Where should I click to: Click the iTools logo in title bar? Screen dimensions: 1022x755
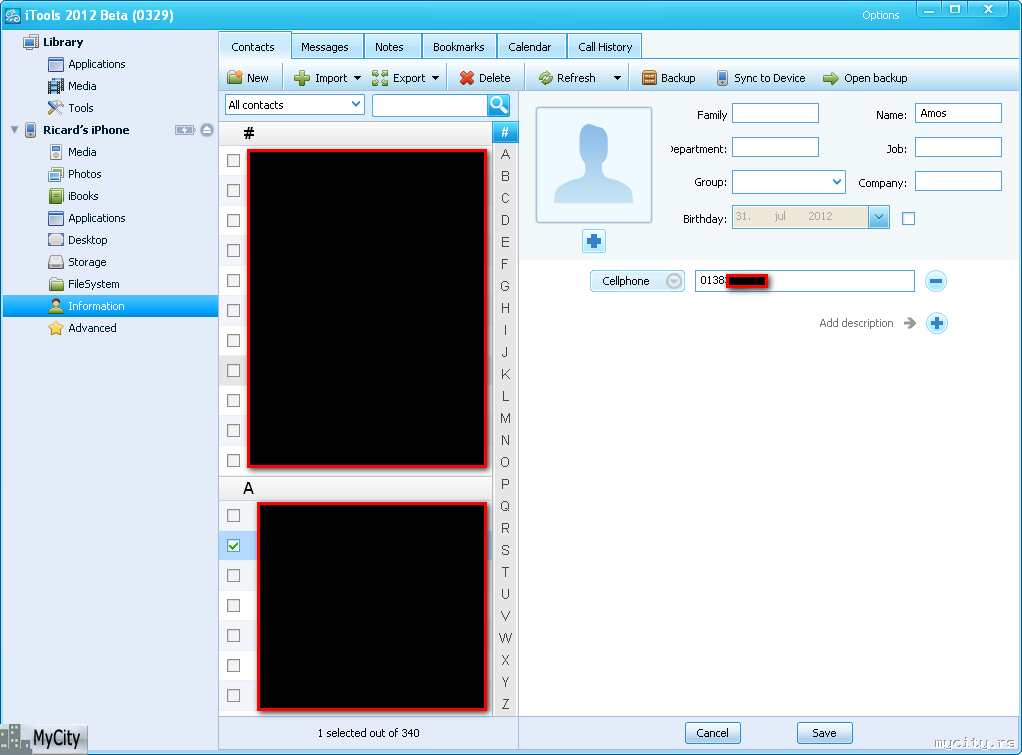pyautogui.click(x=12, y=15)
